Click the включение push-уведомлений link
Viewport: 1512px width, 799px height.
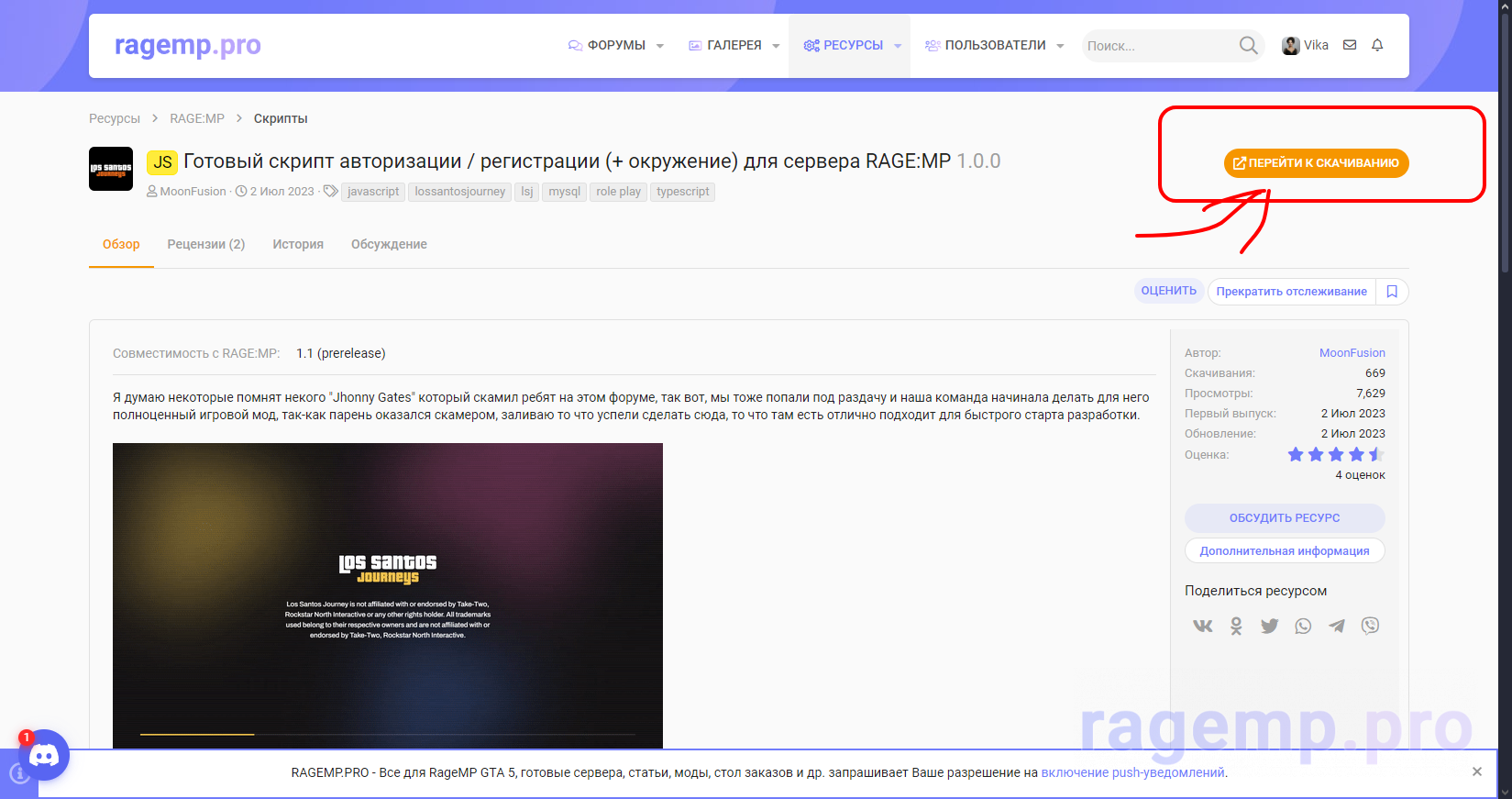tap(1132, 772)
